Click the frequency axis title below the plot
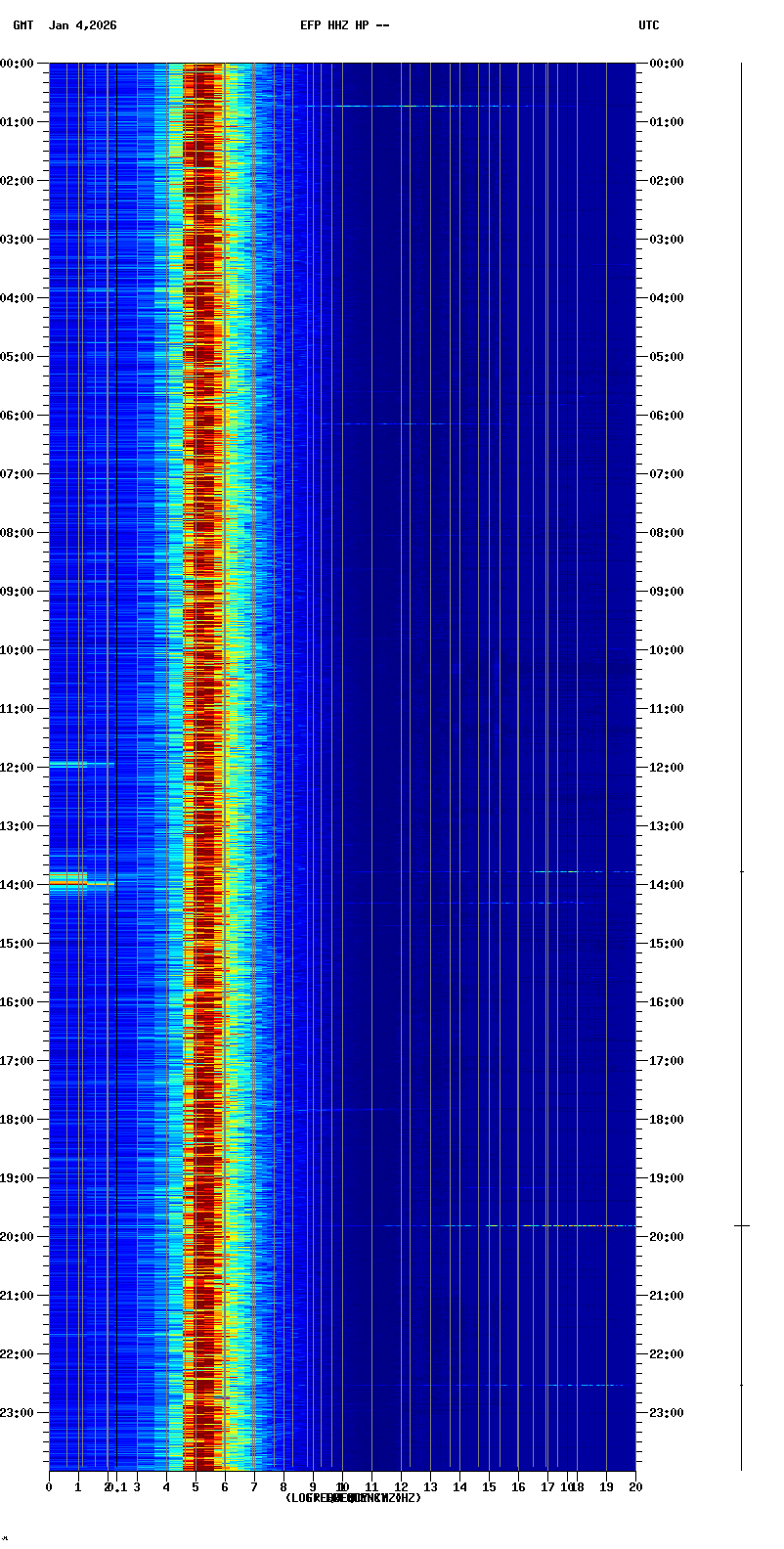 [x=353, y=1498]
